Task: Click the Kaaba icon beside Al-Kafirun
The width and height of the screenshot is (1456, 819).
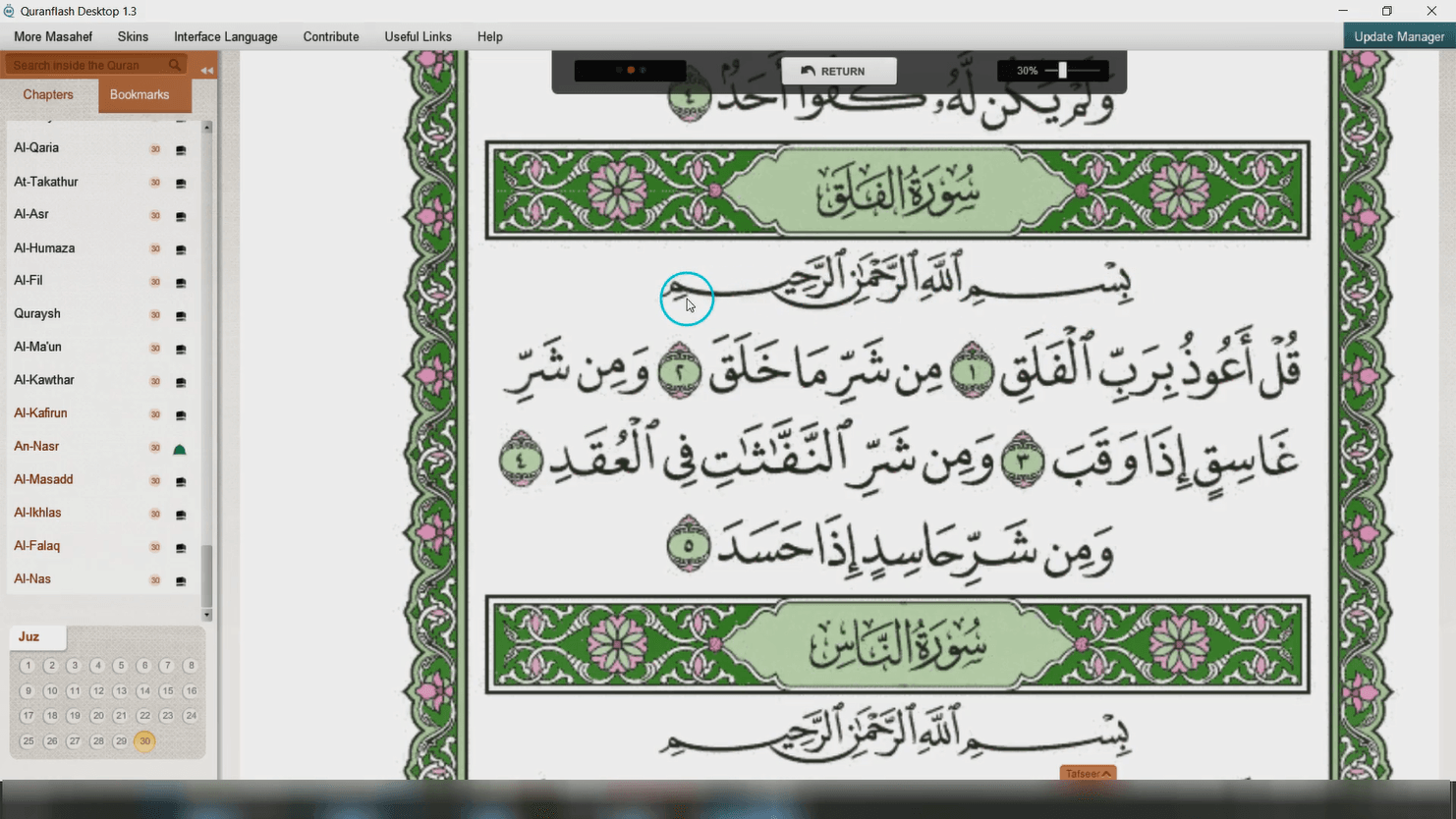Action: point(181,415)
